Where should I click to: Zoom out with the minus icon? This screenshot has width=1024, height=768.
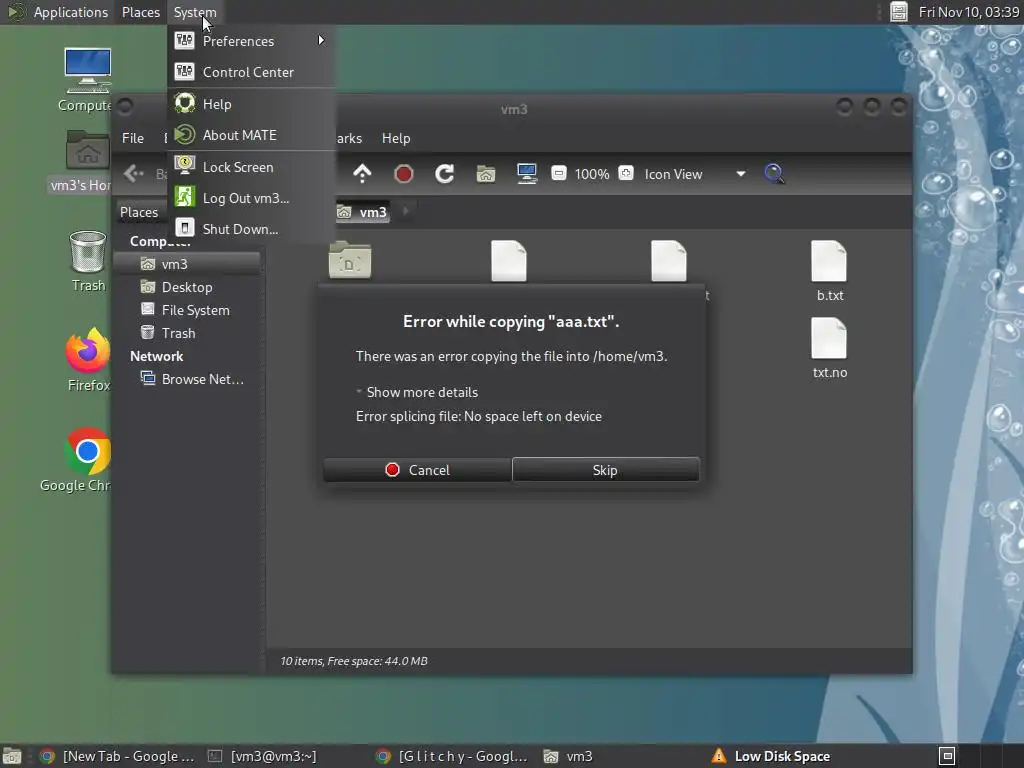point(558,174)
